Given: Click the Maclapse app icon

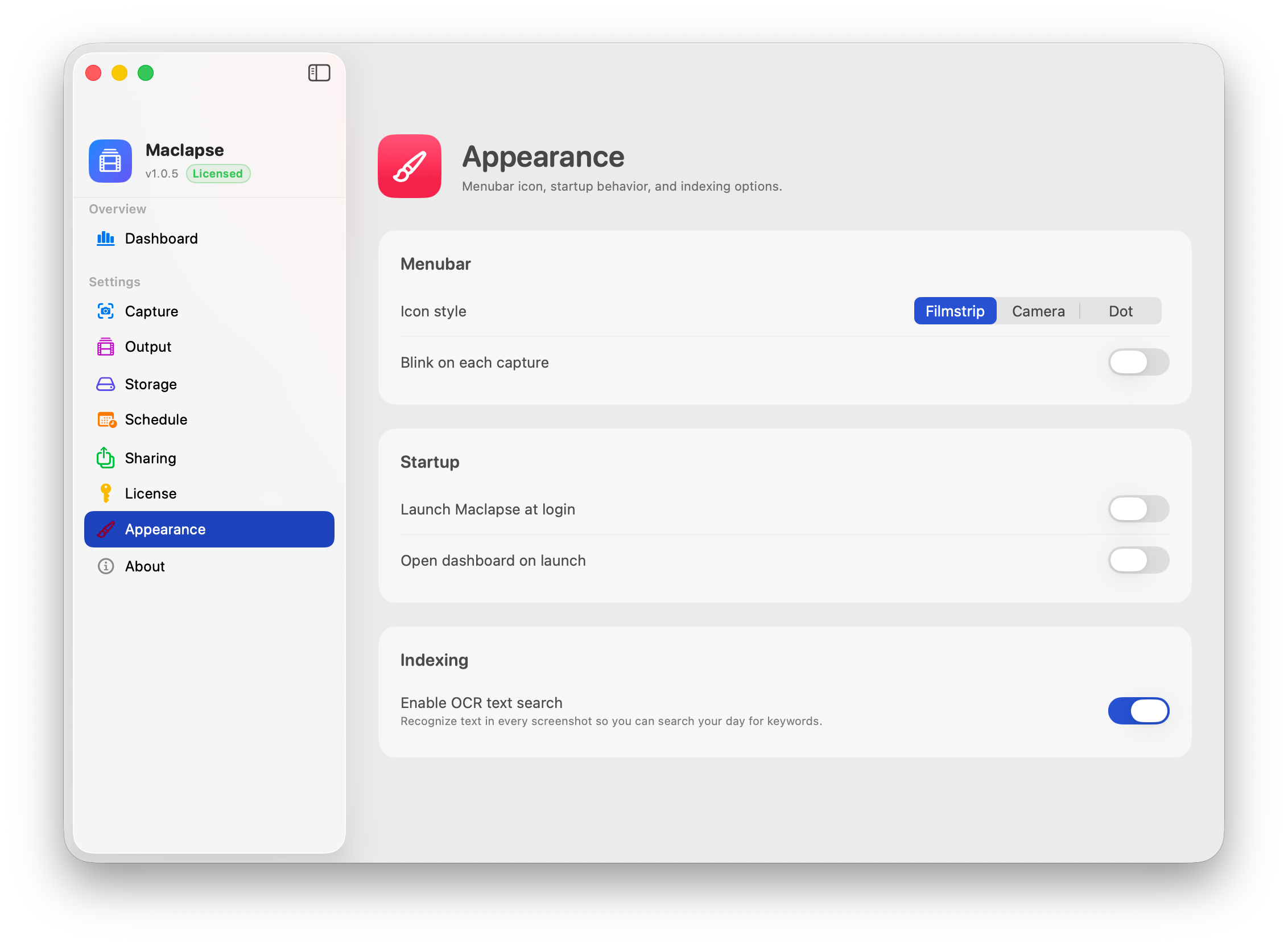Looking at the screenshot, I should (110, 161).
